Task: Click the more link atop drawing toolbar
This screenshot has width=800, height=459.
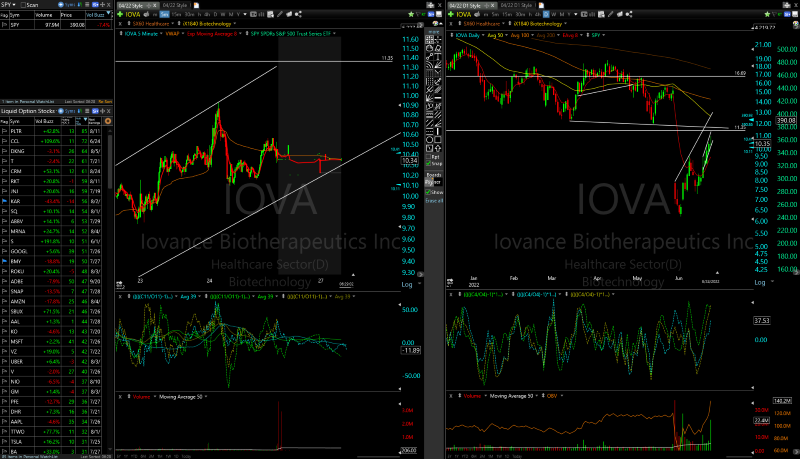Action: click(434, 32)
